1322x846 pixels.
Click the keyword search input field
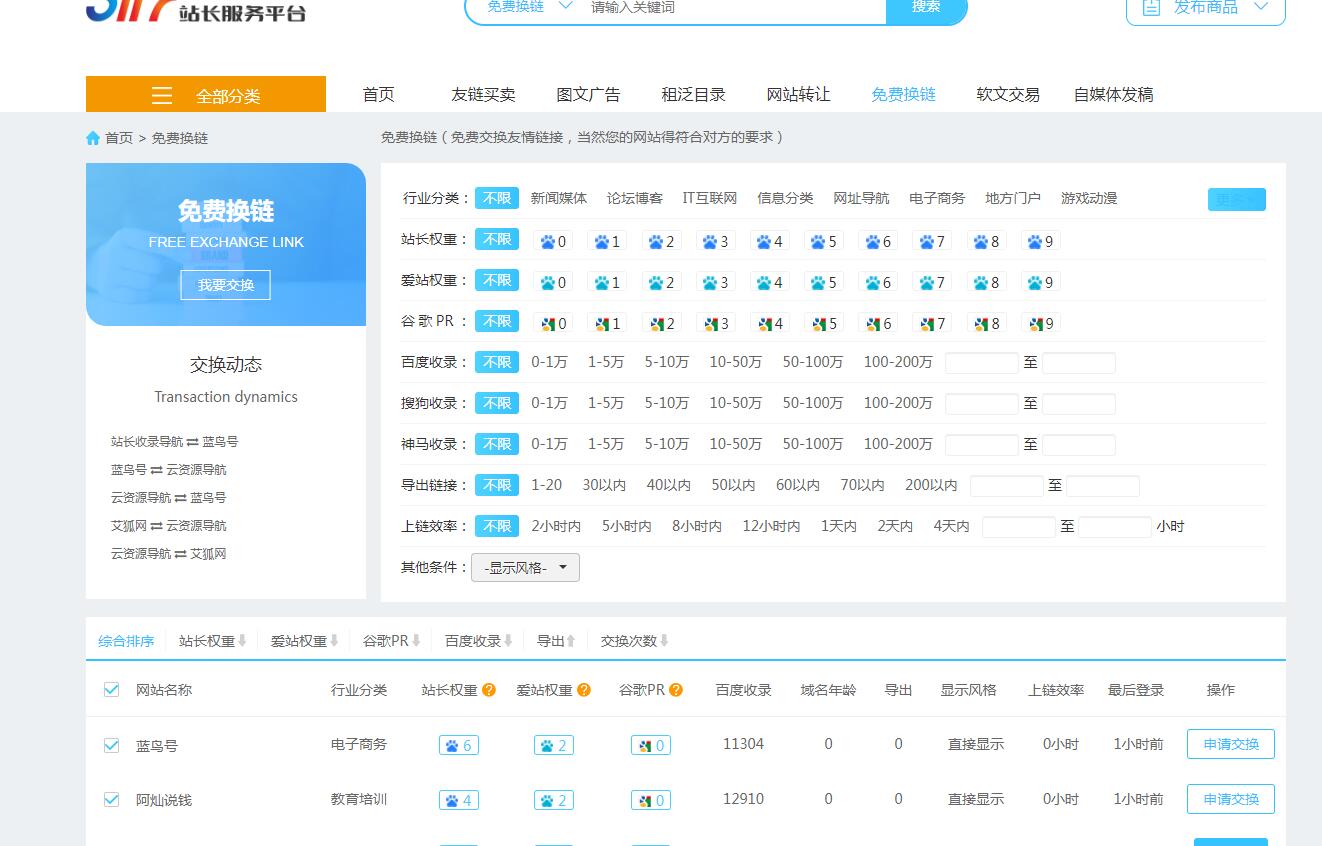pyautogui.click(x=730, y=8)
